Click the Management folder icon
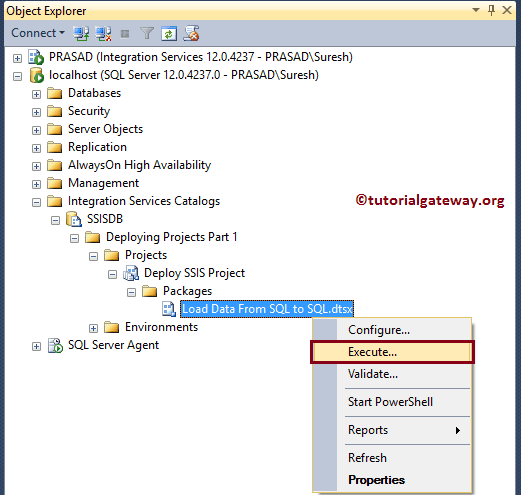The image size is (521, 495). click(x=55, y=183)
